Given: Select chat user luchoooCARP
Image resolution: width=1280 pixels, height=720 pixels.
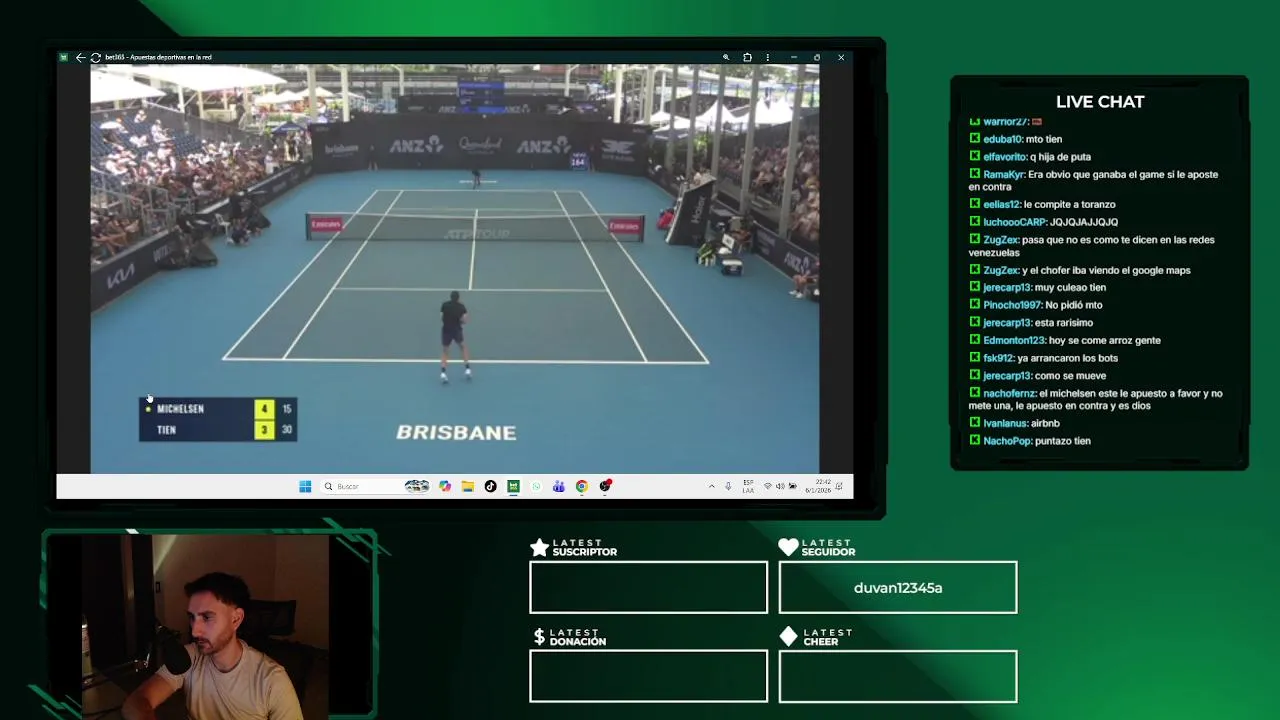Looking at the screenshot, I should [x=1015, y=222].
